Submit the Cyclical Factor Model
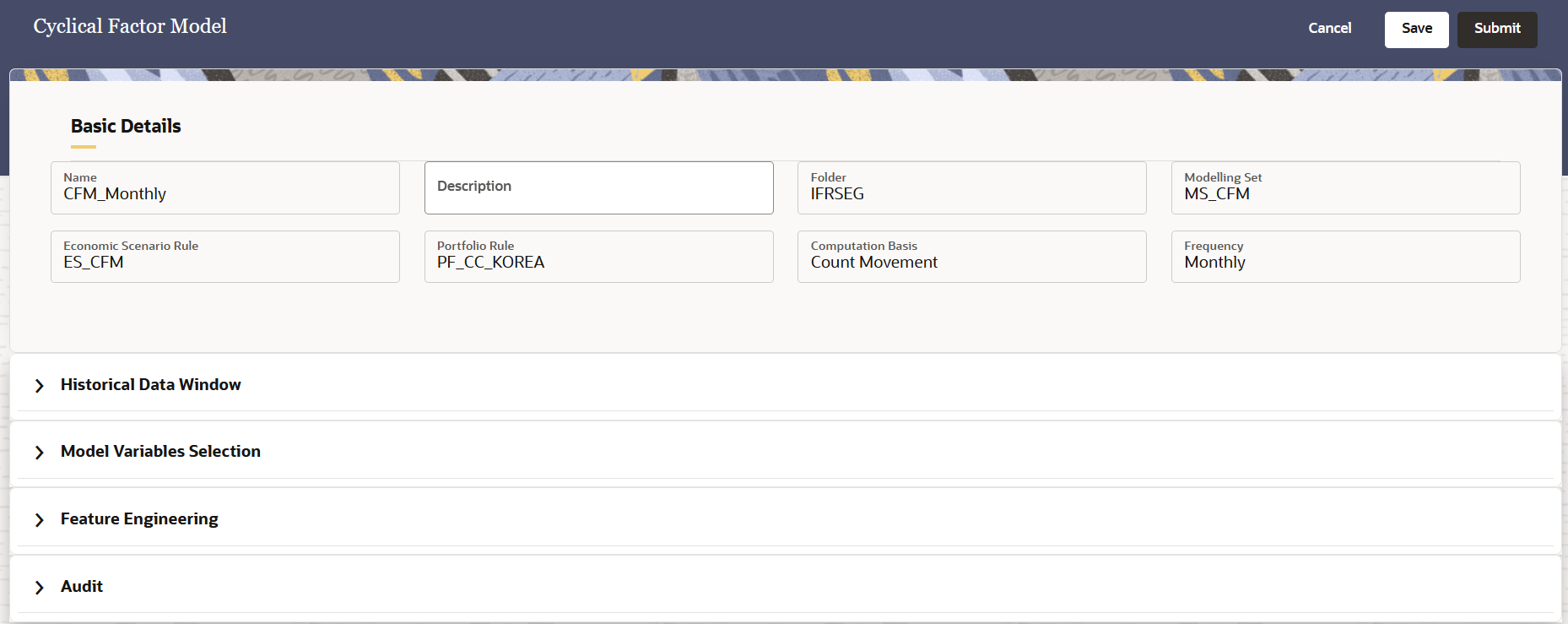 point(1497,30)
